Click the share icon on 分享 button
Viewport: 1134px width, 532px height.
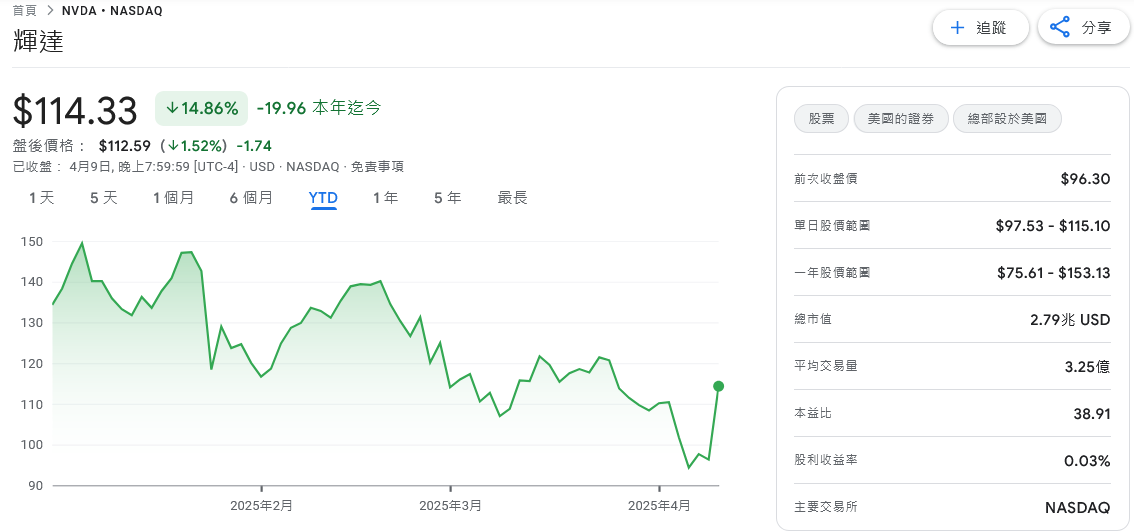point(1060,28)
